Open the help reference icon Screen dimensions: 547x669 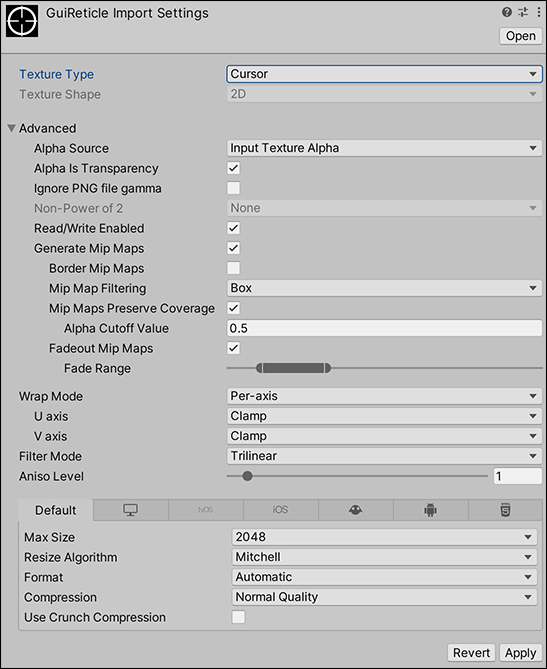tap(506, 12)
